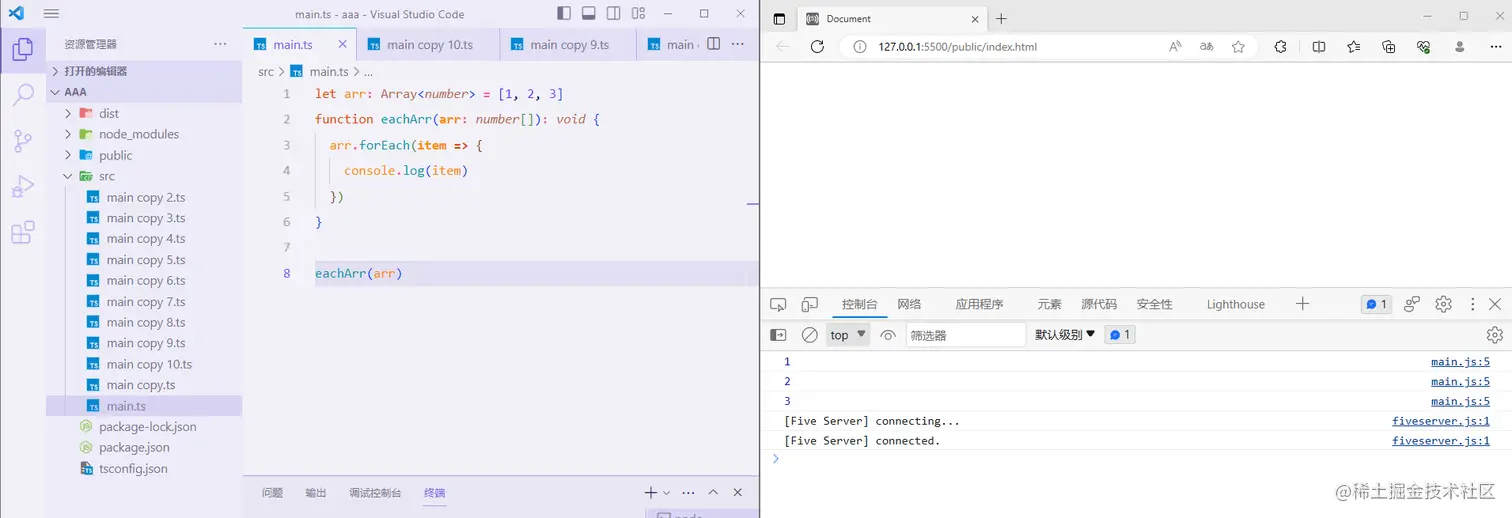
Task: Create a new terminal with plus icon
Action: coord(651,493)
